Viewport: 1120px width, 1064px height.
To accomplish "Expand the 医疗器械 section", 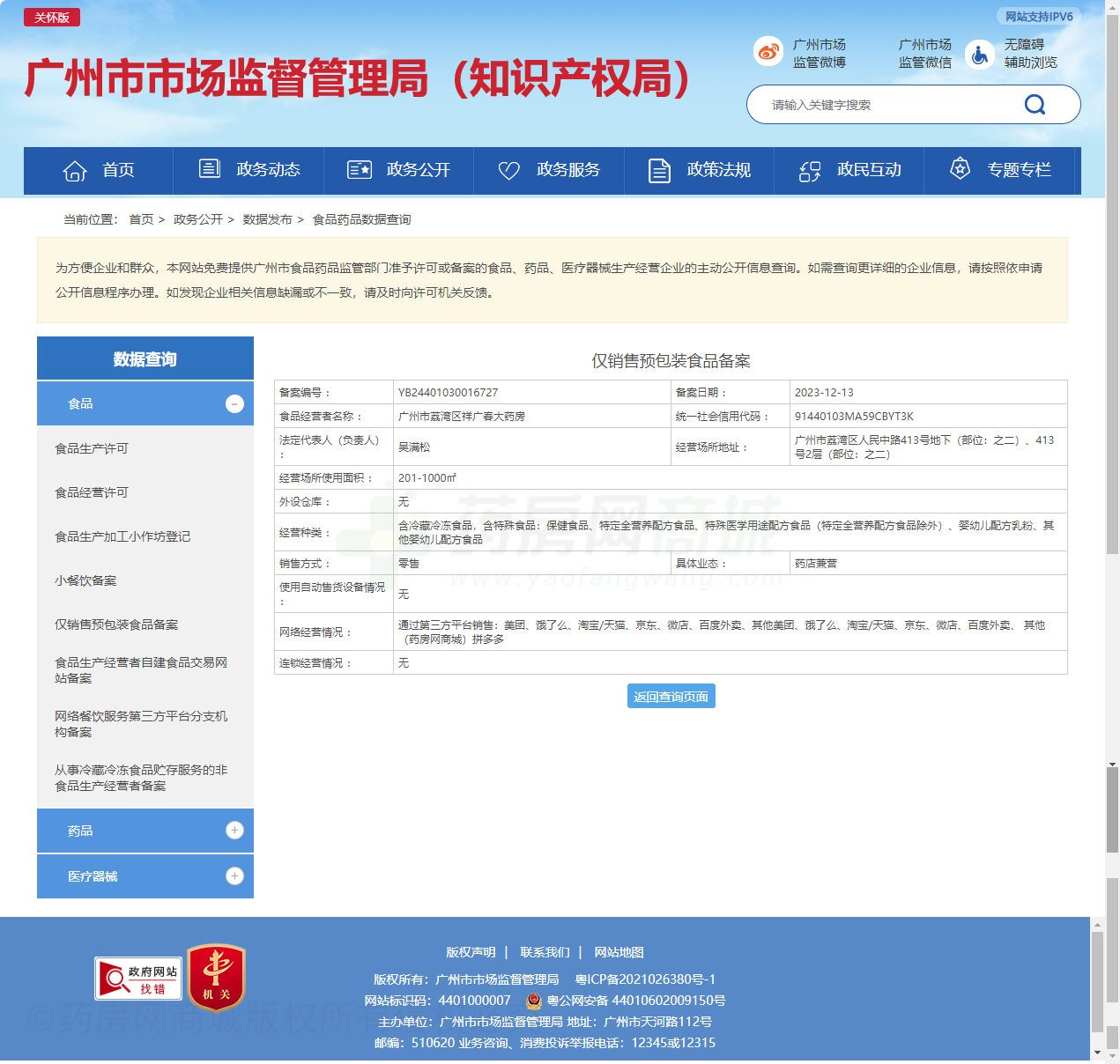I will click(234, 876).
